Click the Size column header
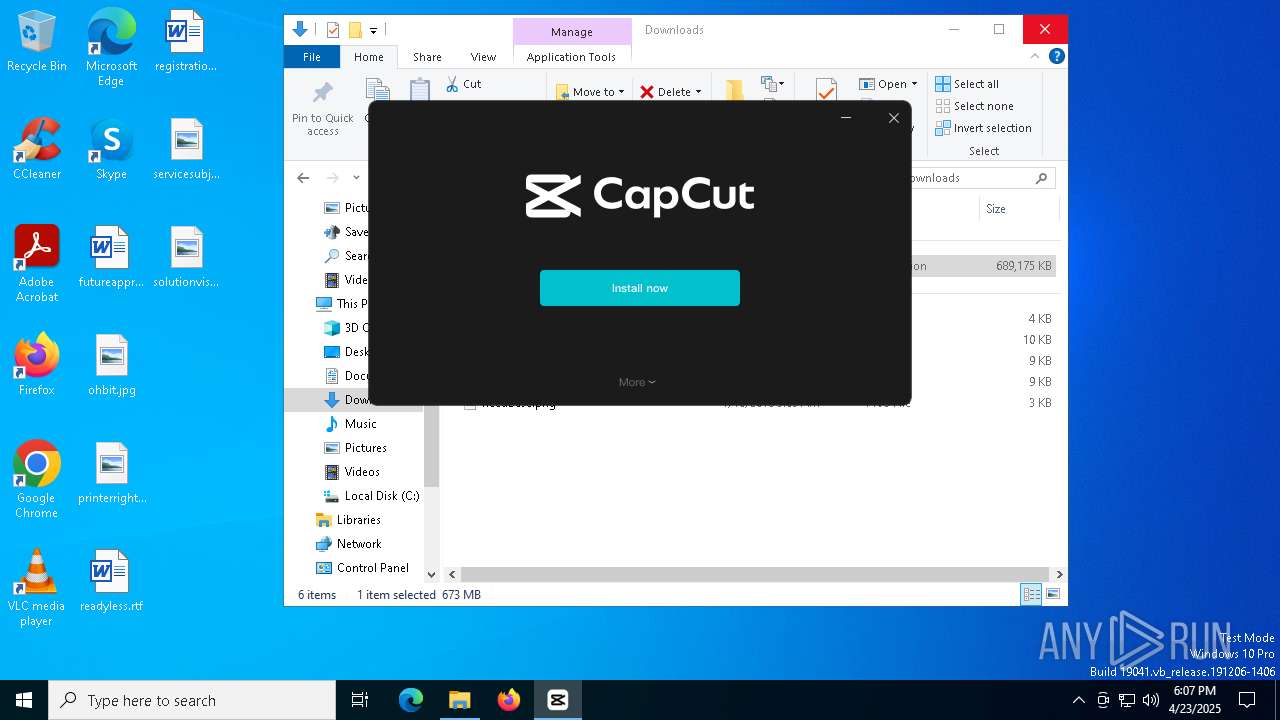The image size is (1280, 720). 996,209
